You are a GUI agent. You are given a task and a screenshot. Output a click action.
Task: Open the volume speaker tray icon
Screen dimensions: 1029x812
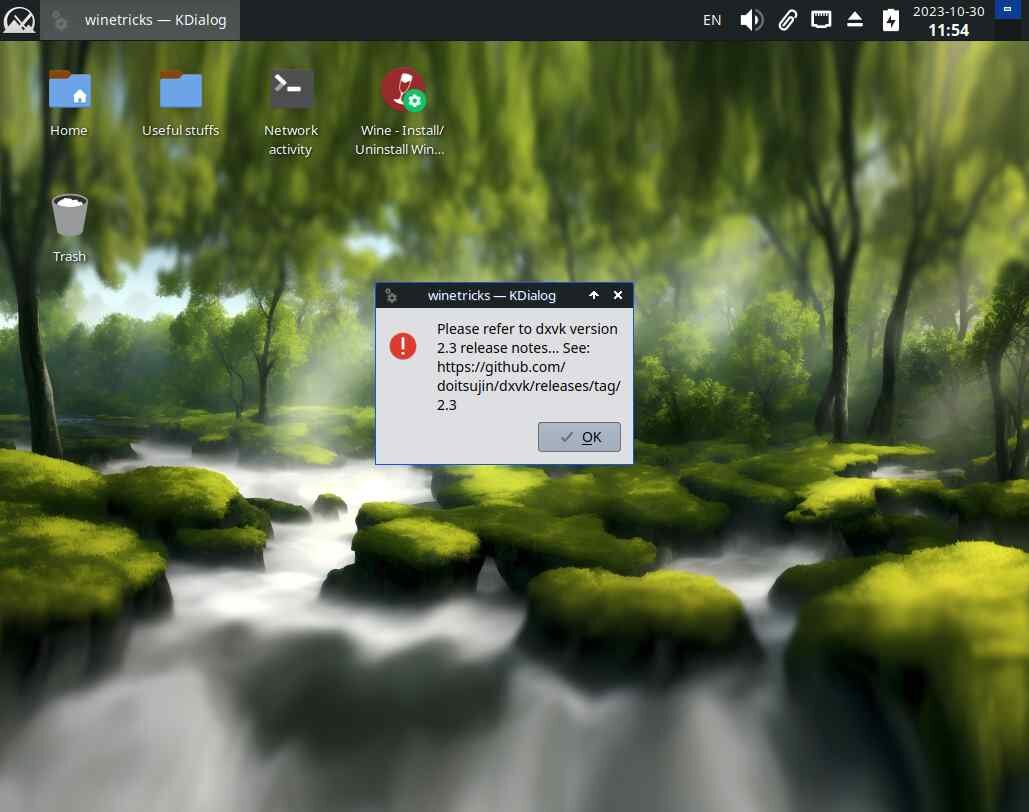751,20
